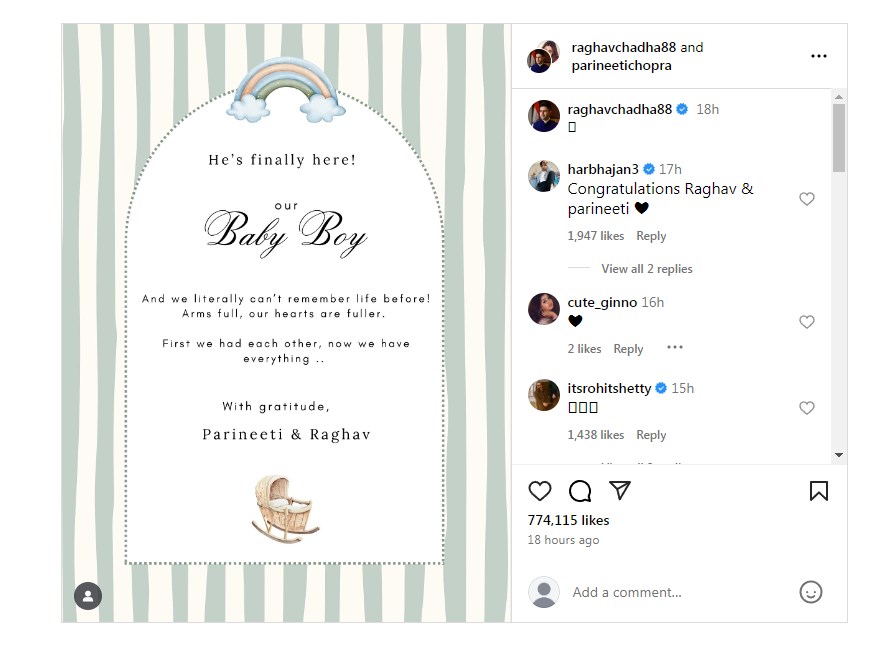The height and width of the screenshot is (656, 891).
Task: Click the comments scrollbar up arrow
Action: [839, 97]
